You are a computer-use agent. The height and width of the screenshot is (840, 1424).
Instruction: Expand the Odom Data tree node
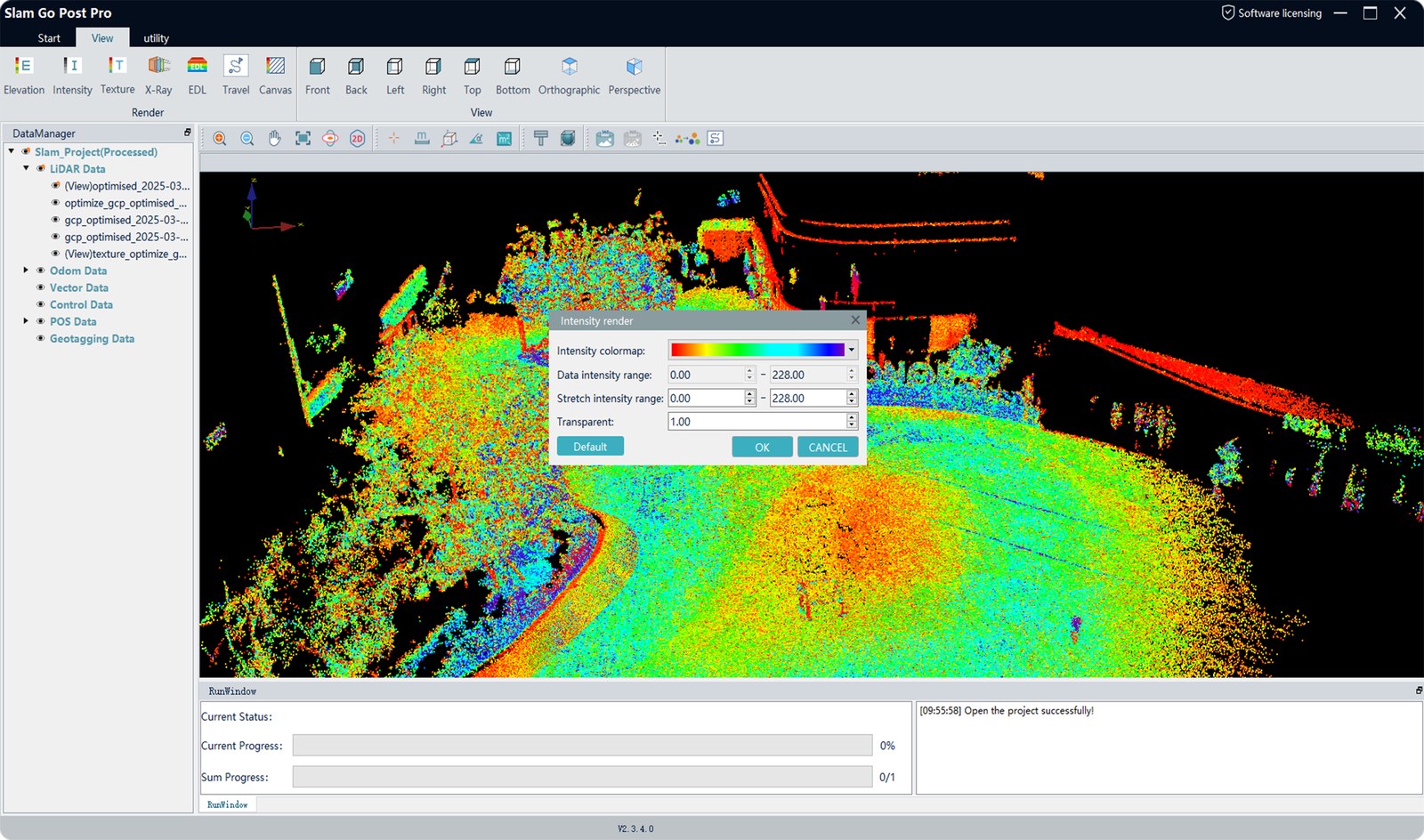[x=26, y=271]
